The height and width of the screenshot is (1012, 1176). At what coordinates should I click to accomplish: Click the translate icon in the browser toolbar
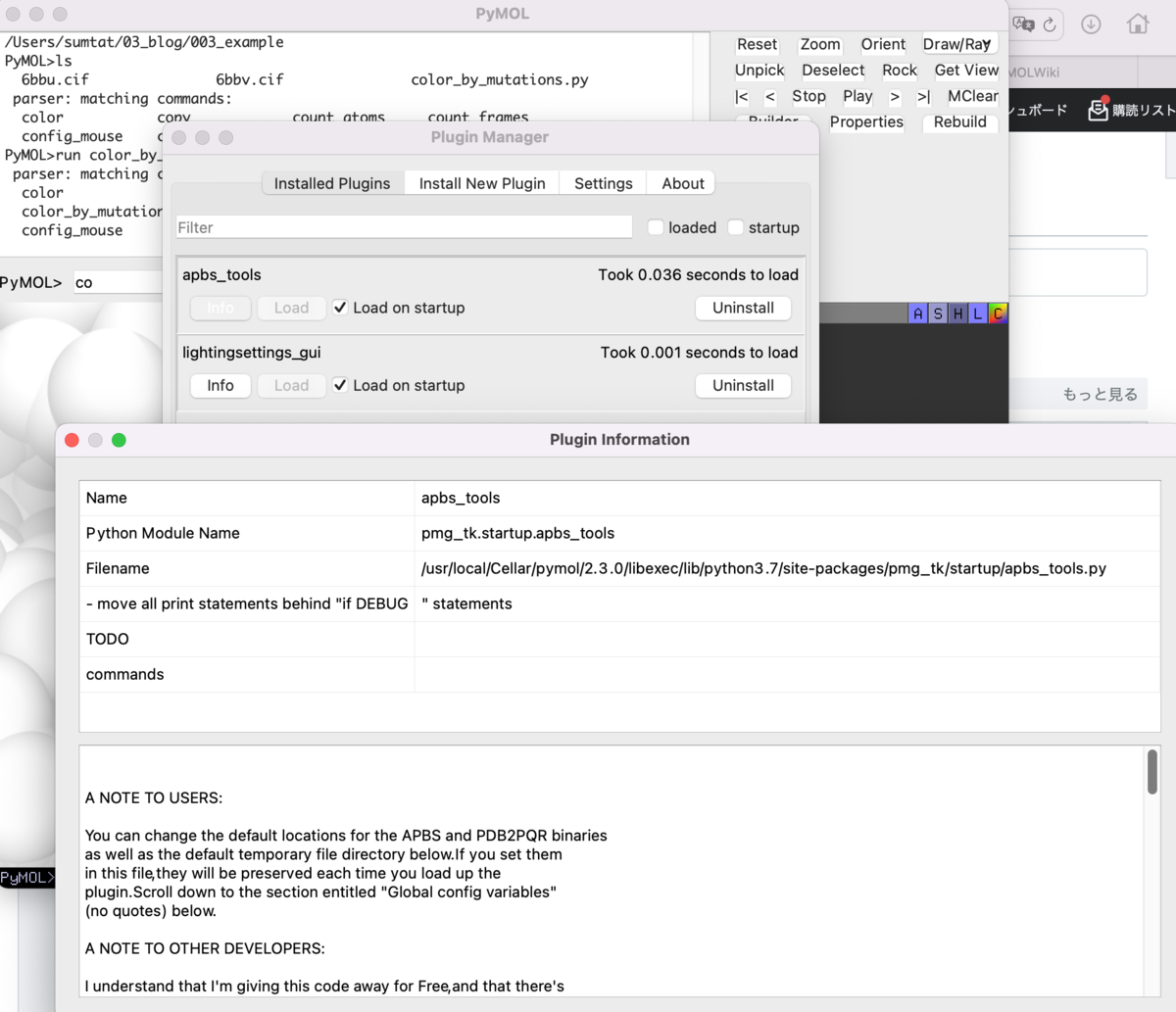click(x=1024, y=24)
